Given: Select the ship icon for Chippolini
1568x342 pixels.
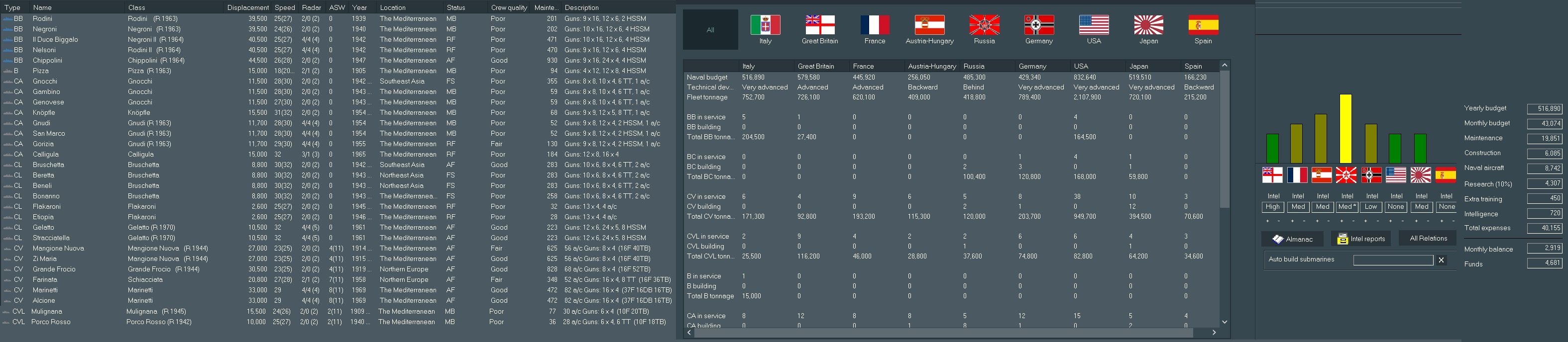Looking at the screenshot, I should tap(7, 61).
